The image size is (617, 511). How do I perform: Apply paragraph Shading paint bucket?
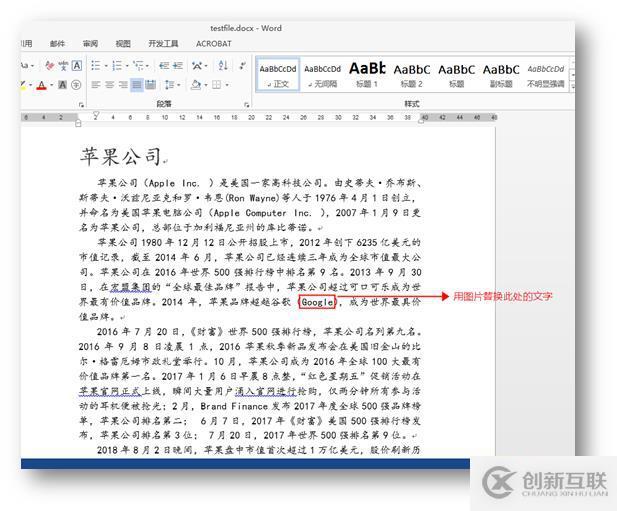click(x=196, y=85)
